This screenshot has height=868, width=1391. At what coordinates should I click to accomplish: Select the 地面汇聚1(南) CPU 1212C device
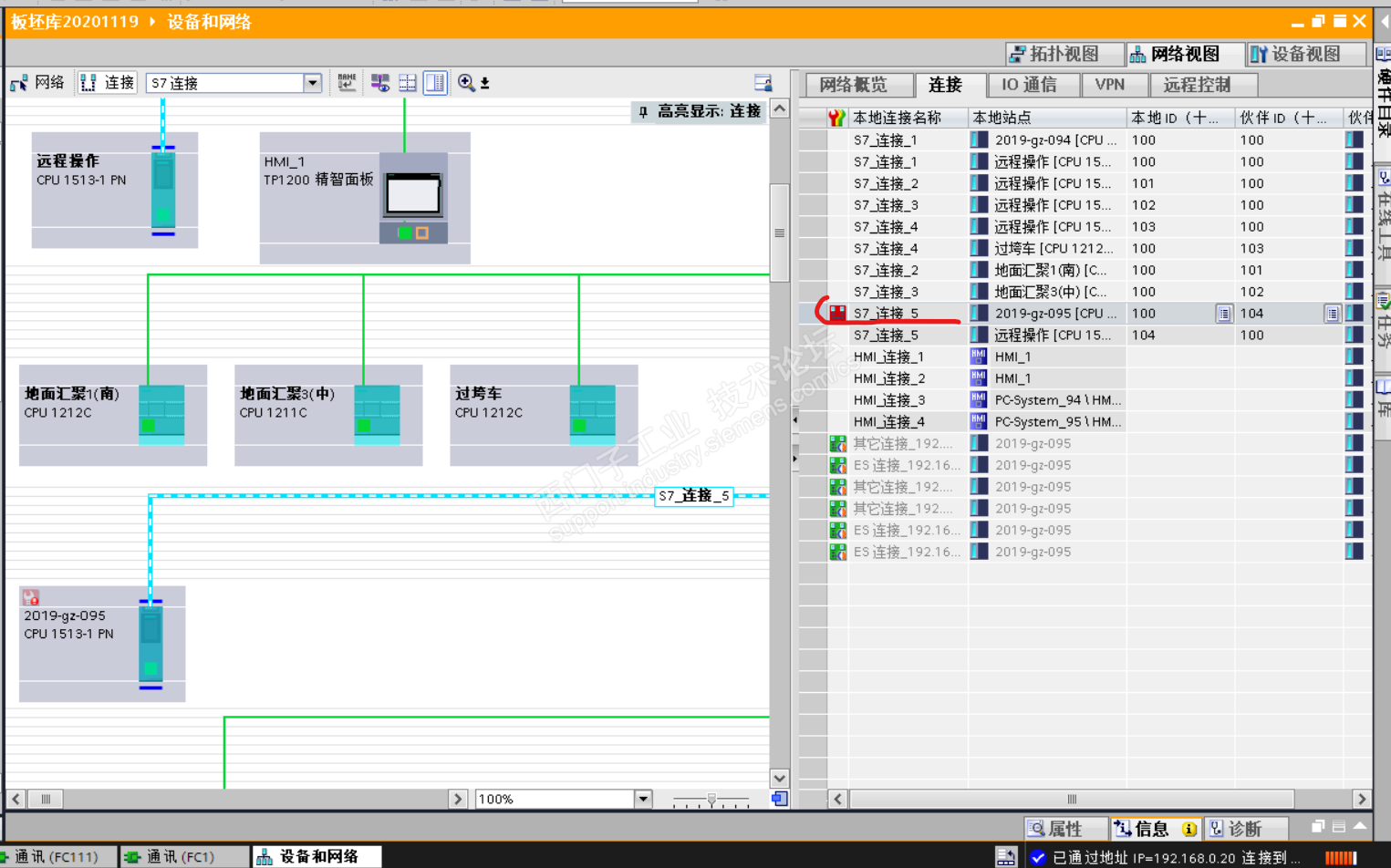point(113,416)
